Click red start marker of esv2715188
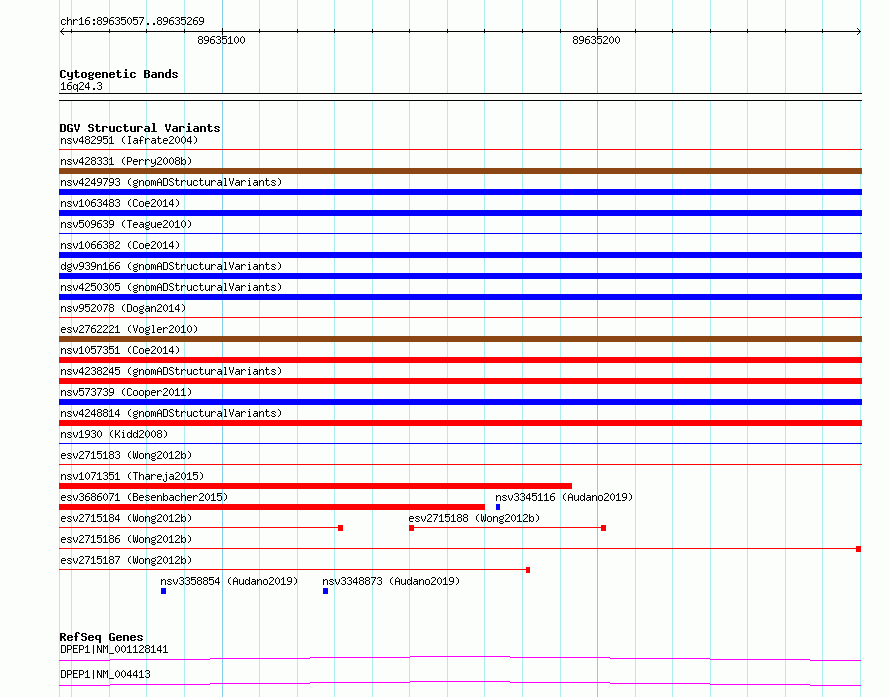The width and height of the screenshot is (890, 697). (x=412, y=528)
